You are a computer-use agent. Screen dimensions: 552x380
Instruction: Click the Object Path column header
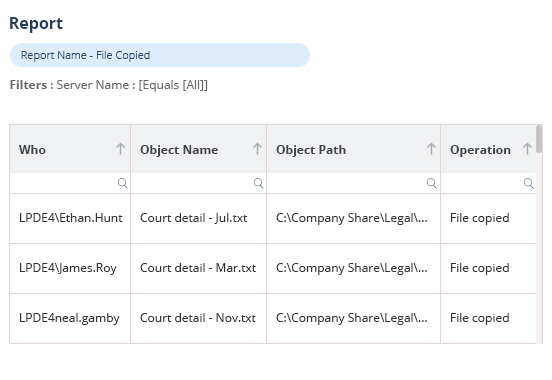click(353, 149)
